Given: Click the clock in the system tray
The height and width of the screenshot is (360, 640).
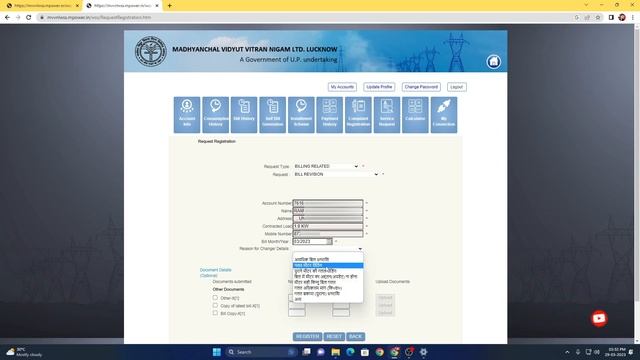Looking at the screenshot, I should coord(617,352).
